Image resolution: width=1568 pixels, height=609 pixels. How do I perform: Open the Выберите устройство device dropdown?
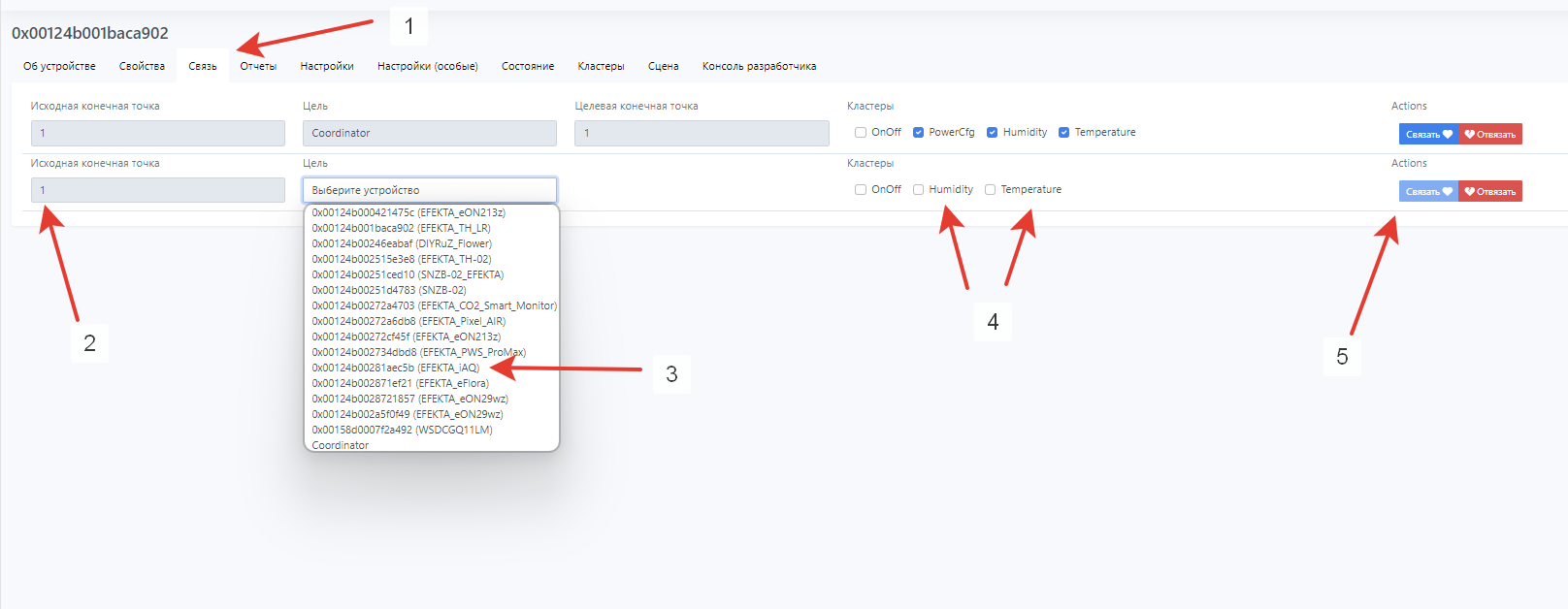(429, 190)
